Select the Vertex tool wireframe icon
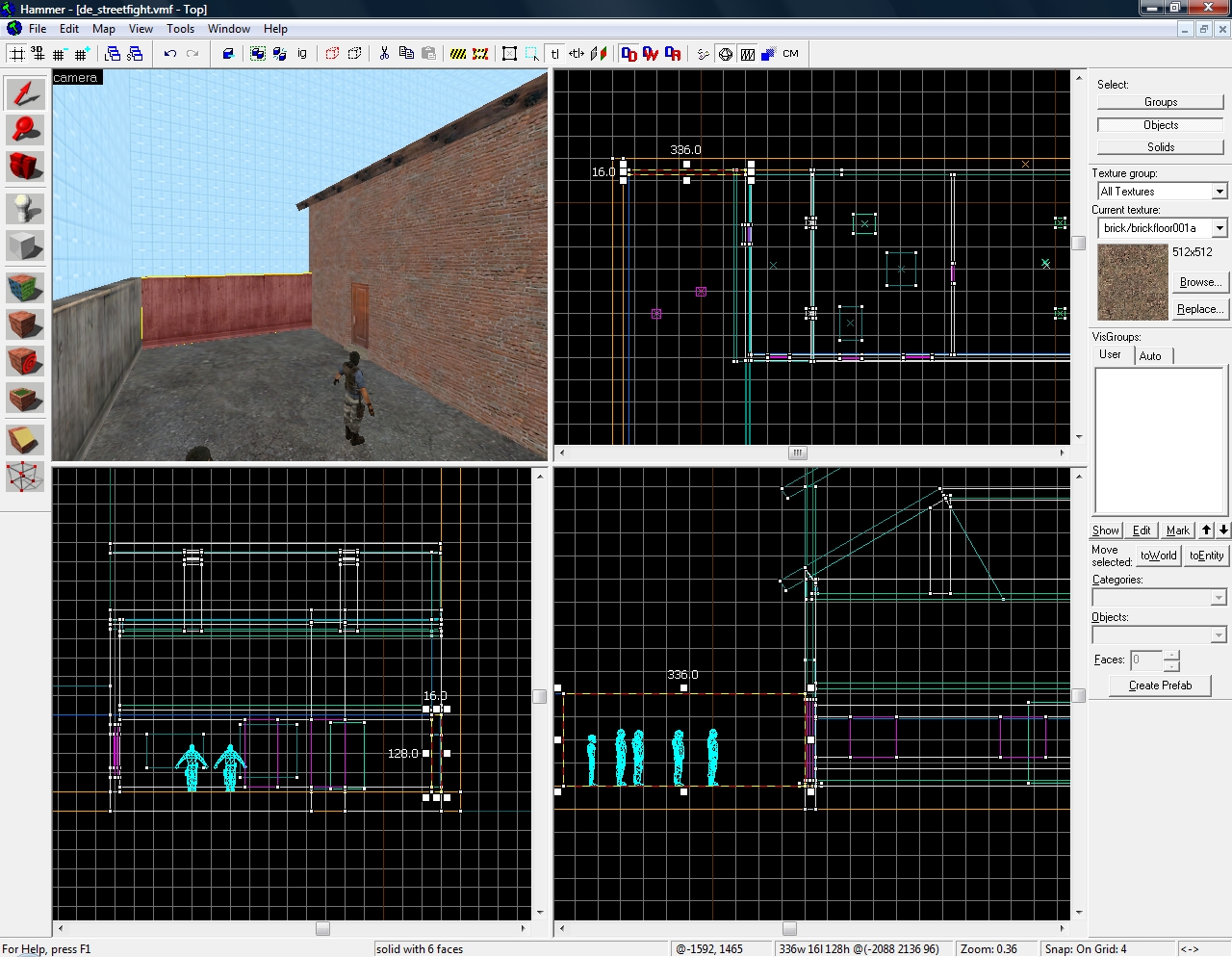1232x957 pixels. point(25,477)
